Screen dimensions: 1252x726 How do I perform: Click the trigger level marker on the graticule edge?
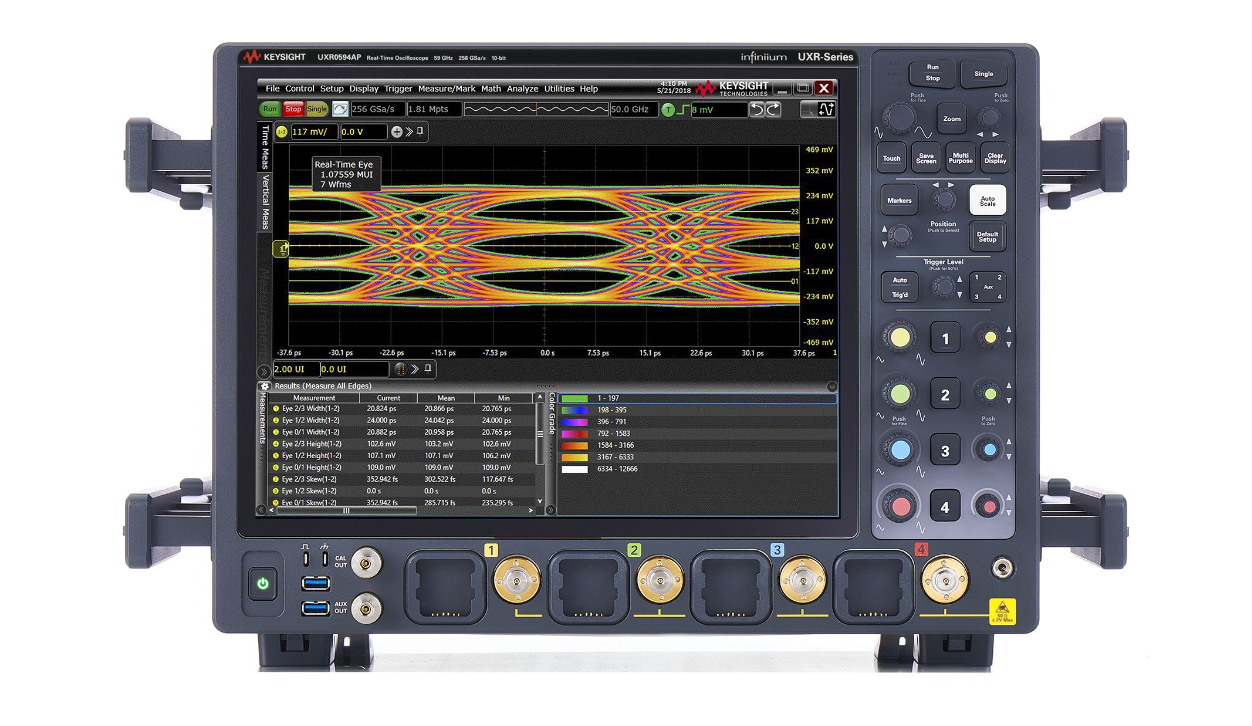[283, 248]
